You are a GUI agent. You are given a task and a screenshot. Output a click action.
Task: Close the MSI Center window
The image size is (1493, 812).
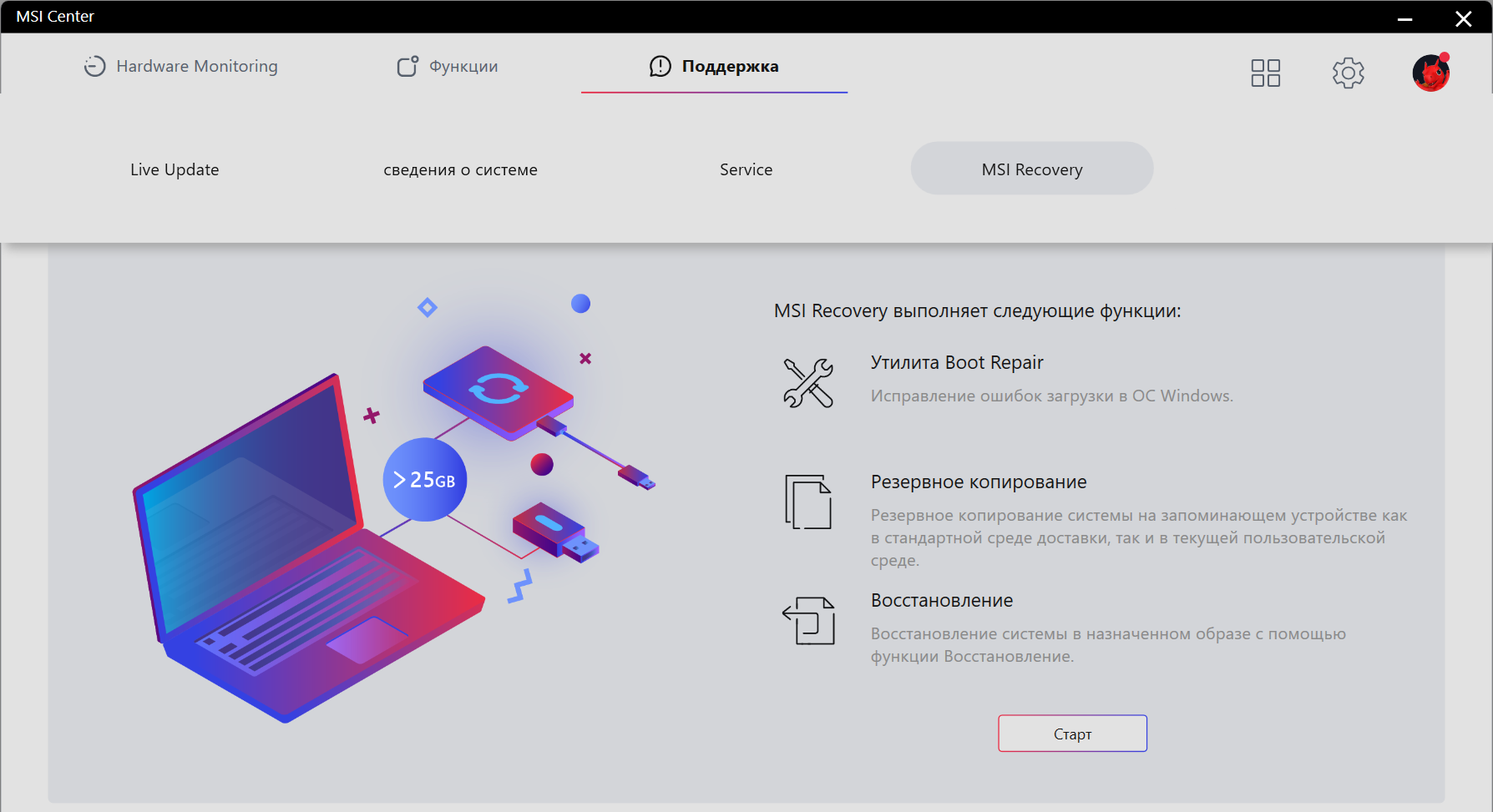pyautogui.click(x=1464, y=18)
